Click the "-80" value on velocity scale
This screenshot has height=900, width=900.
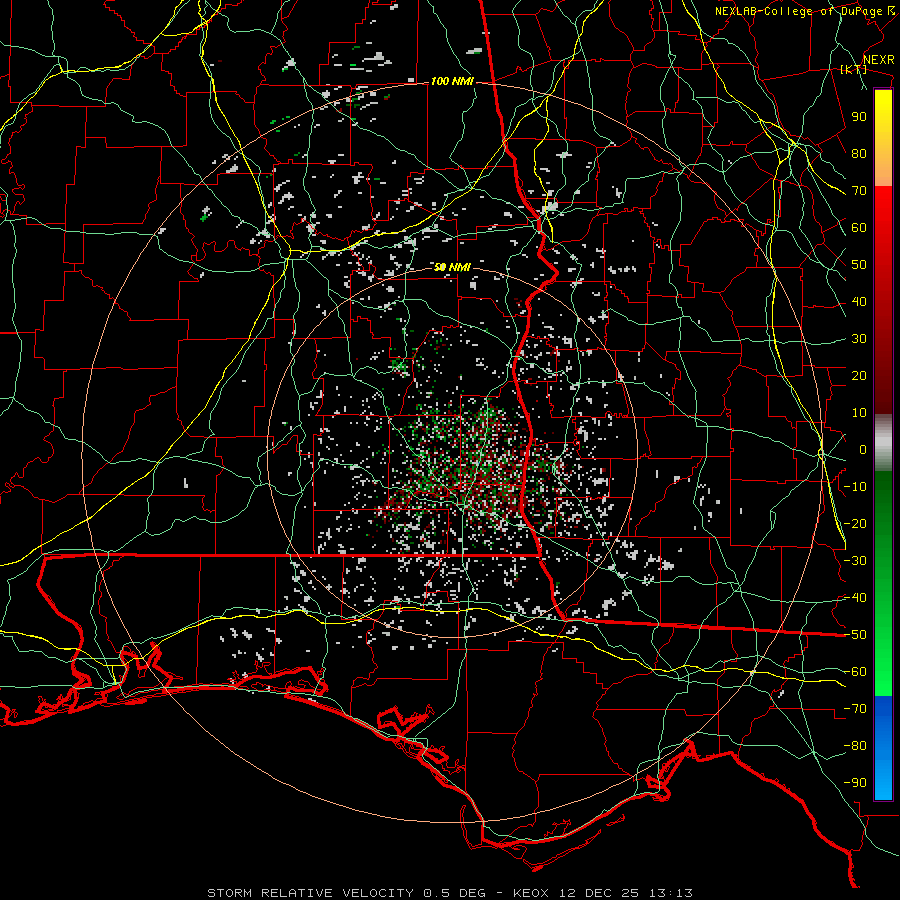coord(855,746)
